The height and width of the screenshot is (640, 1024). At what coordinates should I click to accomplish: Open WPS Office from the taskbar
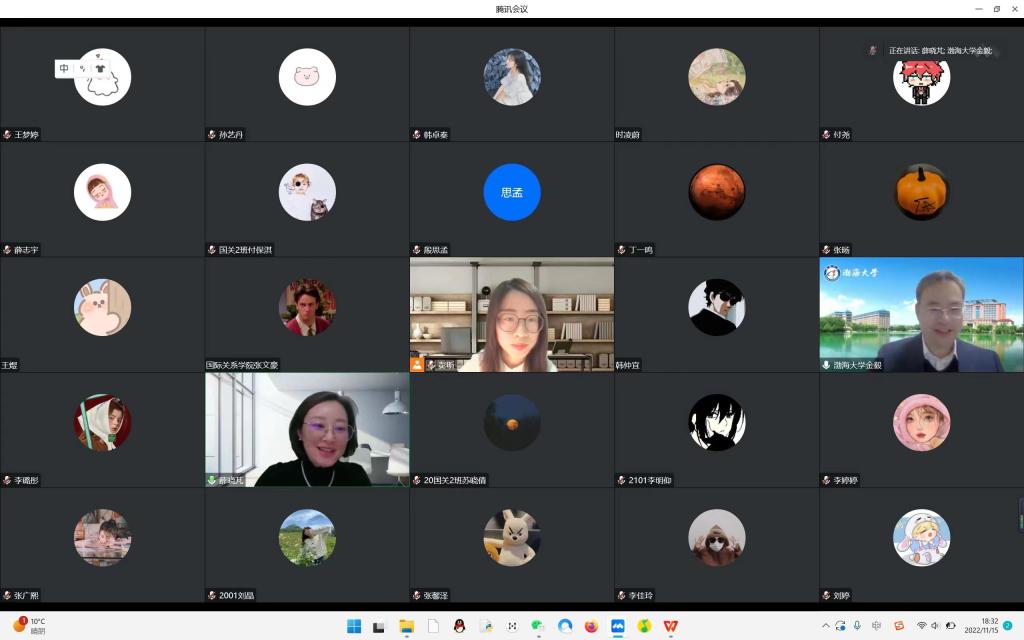(671, 626)
